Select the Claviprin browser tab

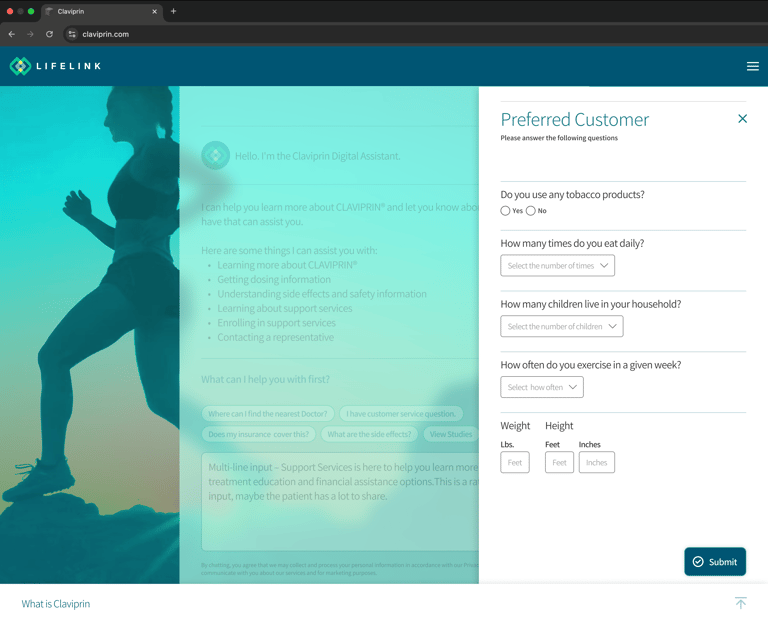click(x=100, y=11)
